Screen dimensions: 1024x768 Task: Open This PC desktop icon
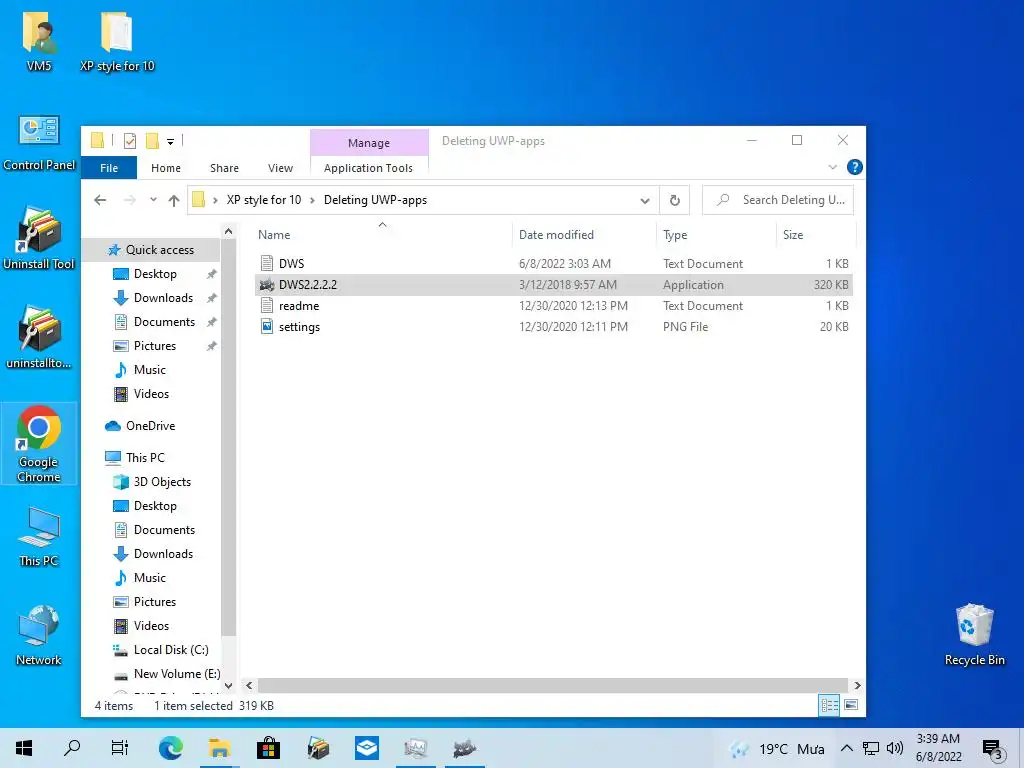39,537
